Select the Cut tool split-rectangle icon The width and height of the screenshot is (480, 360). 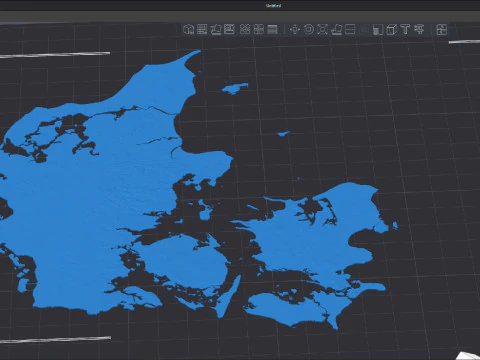[350, 29]
